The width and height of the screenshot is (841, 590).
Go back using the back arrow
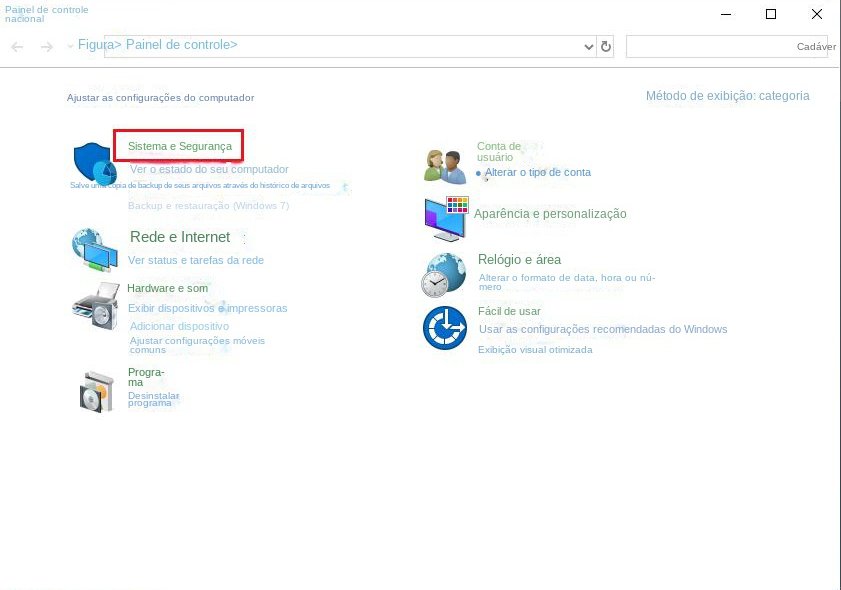point(17,47)
